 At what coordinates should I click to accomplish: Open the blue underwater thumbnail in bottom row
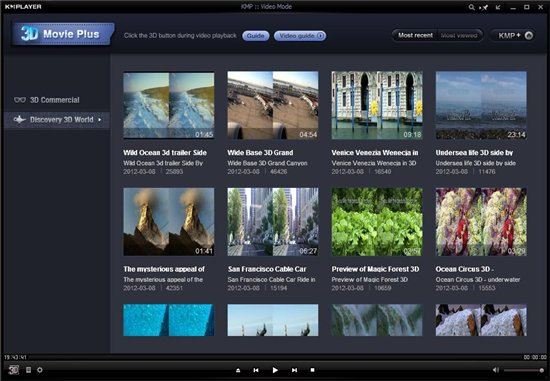(x=169, y=320)
